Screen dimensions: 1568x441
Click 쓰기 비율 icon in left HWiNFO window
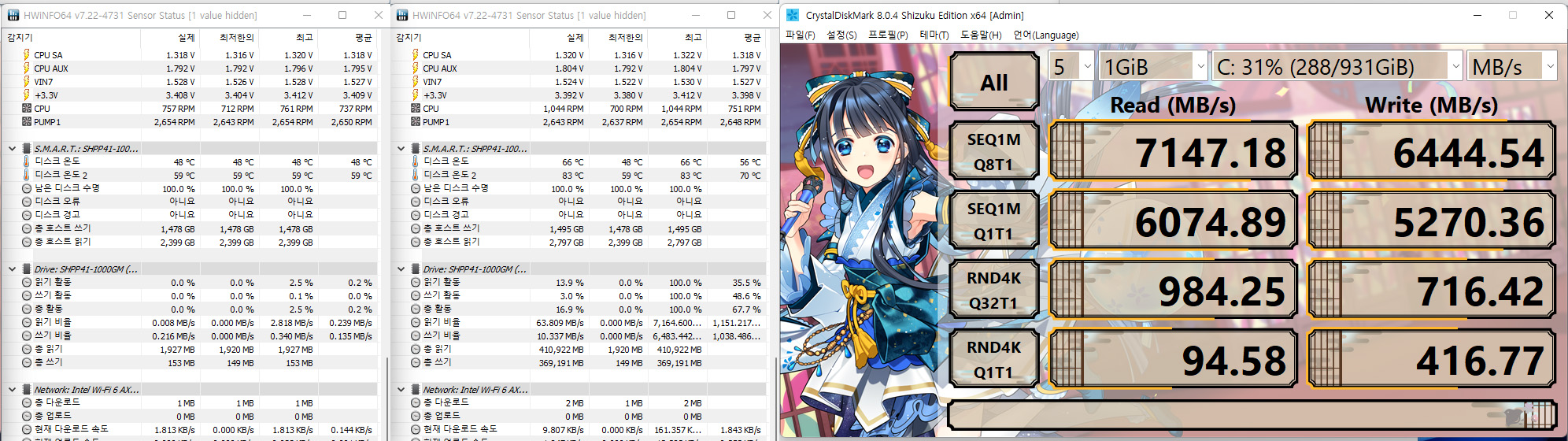[x=26, y=335]
